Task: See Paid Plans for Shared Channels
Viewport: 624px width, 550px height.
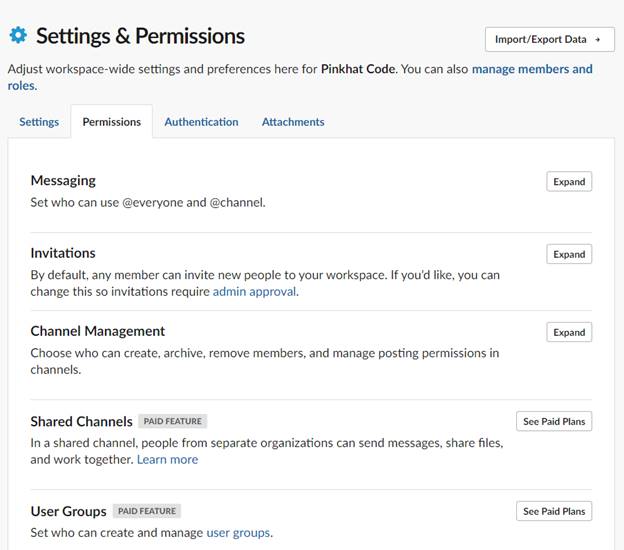Action: coord(554,421)
